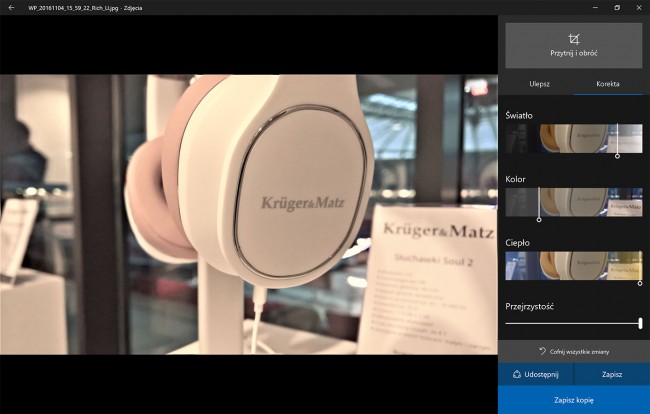Click the Światło preview strip
Screen dimensions: 650x414
pyautogui.click(x=574, y=138)
